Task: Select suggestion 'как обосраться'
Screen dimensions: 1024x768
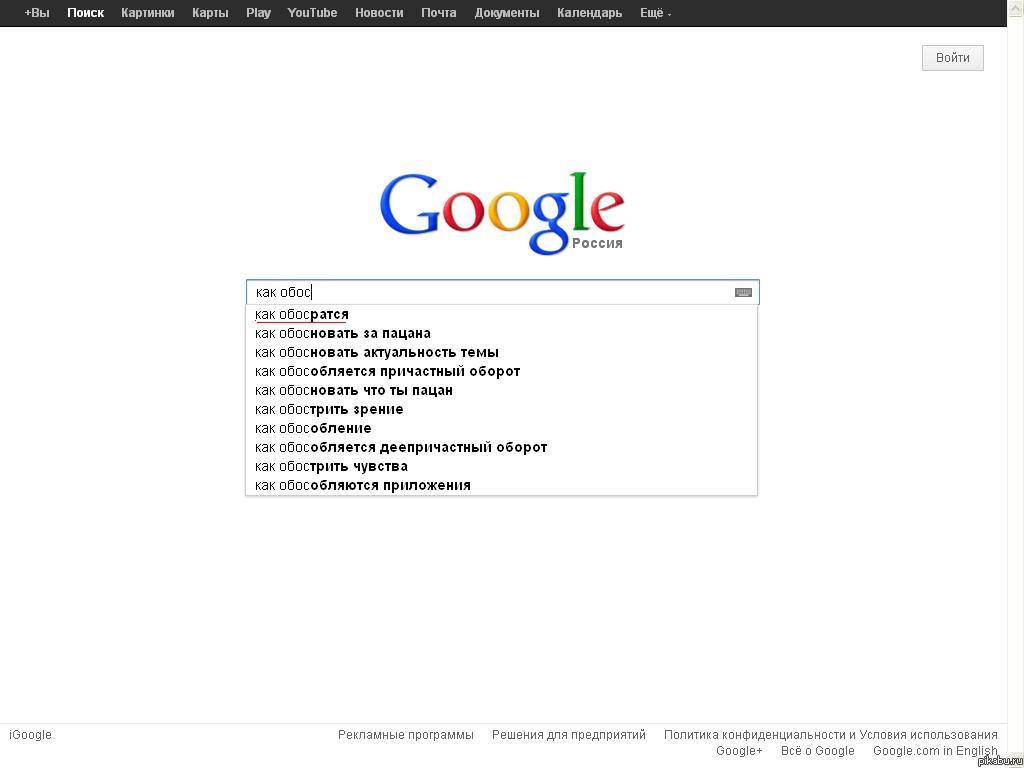Action: (x=502, y=315)
